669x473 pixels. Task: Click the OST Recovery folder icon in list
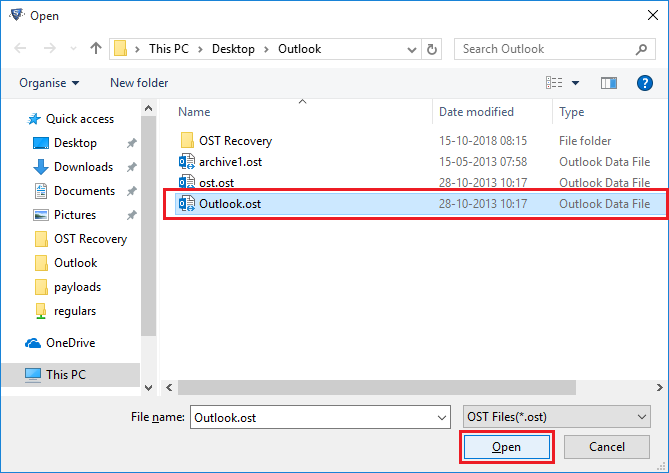pyautogui.click(x=187, y=140)
